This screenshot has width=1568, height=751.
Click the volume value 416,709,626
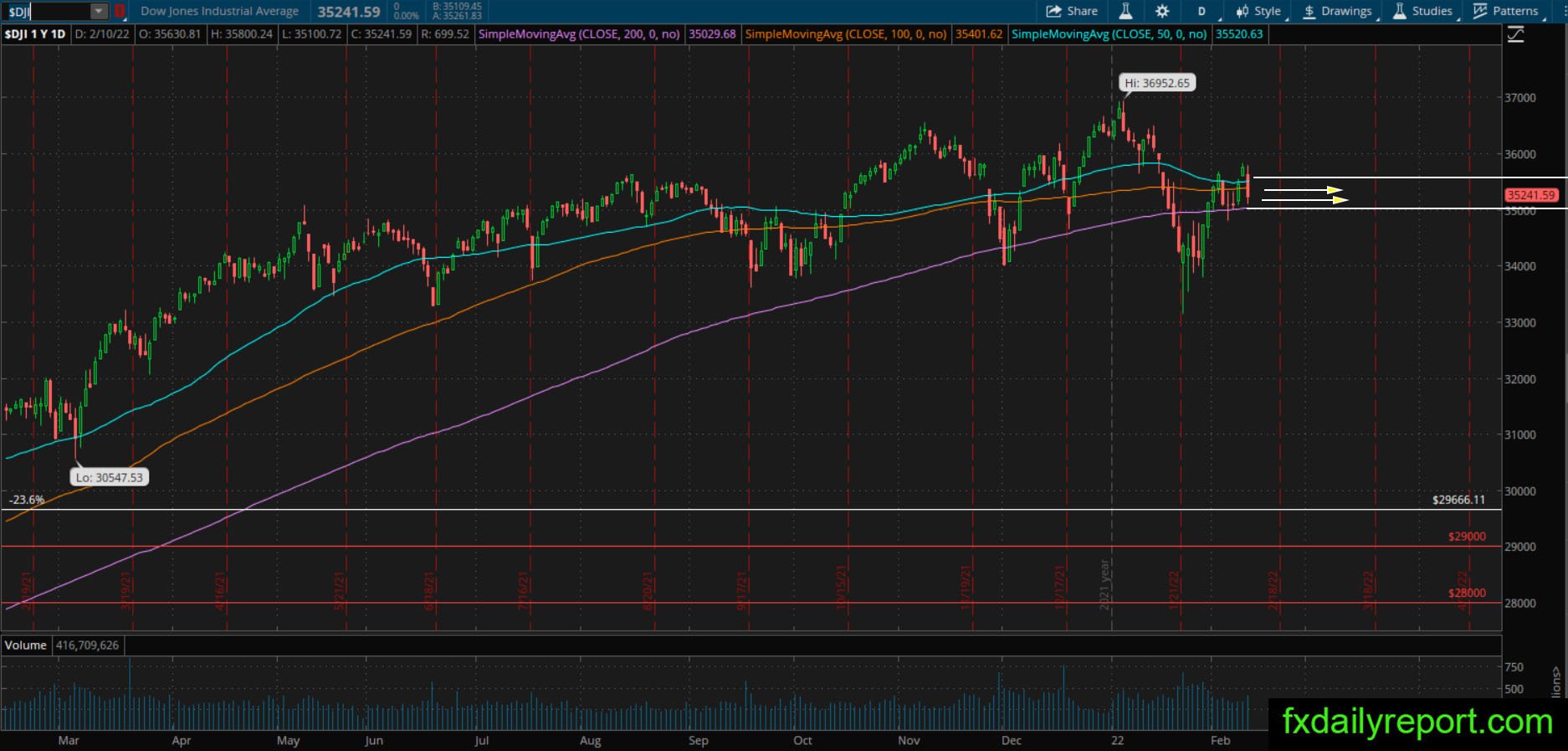point(88,646)
